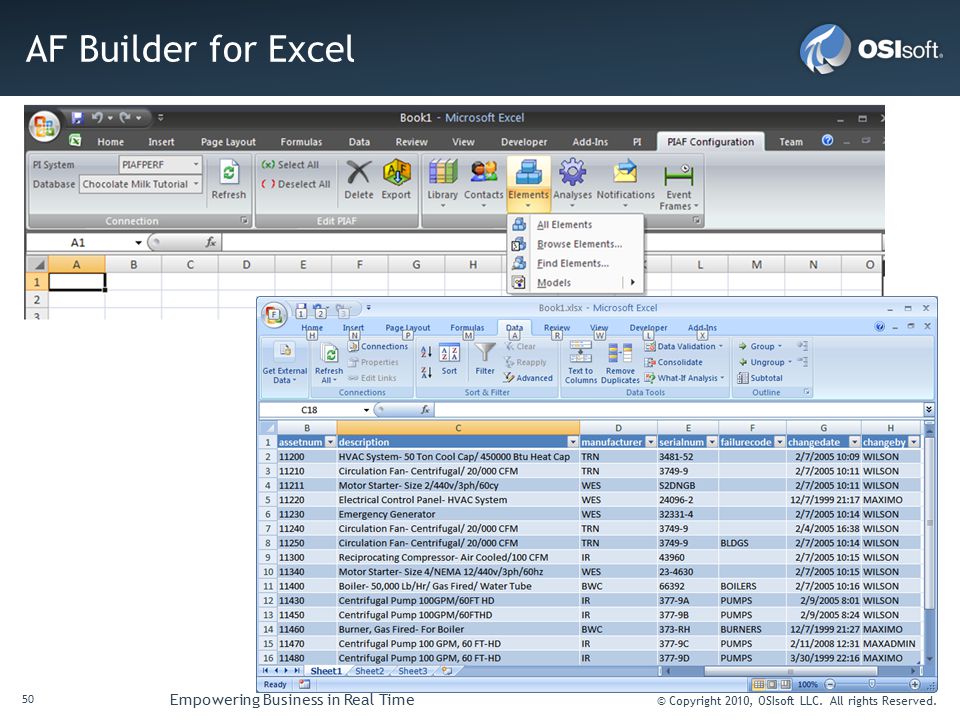The image size is (960, 720).
Task: Open the assetnum column filter dropdown
Action: pos(330,442)
